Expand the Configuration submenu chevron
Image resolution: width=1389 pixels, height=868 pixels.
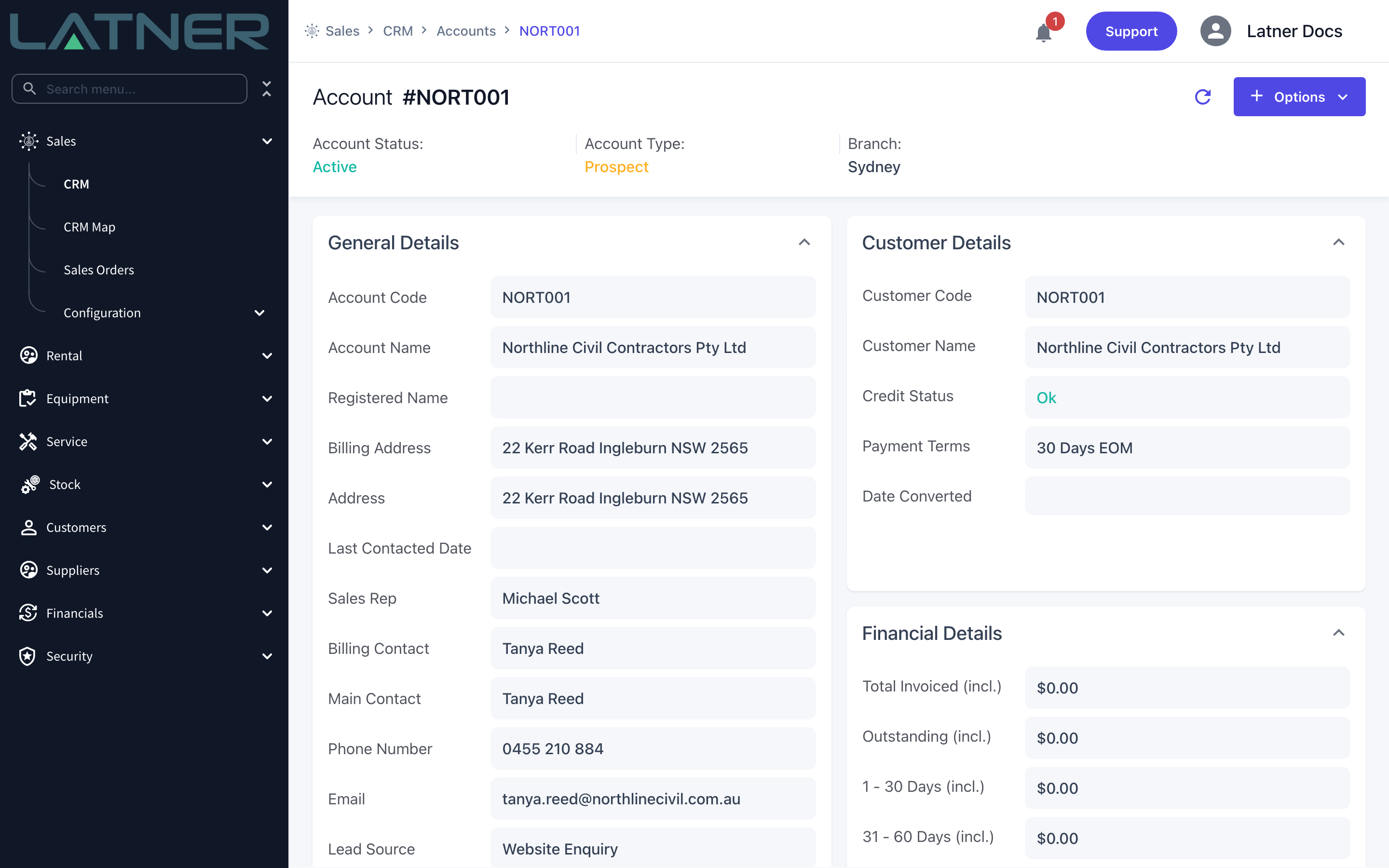pos(259,313)
